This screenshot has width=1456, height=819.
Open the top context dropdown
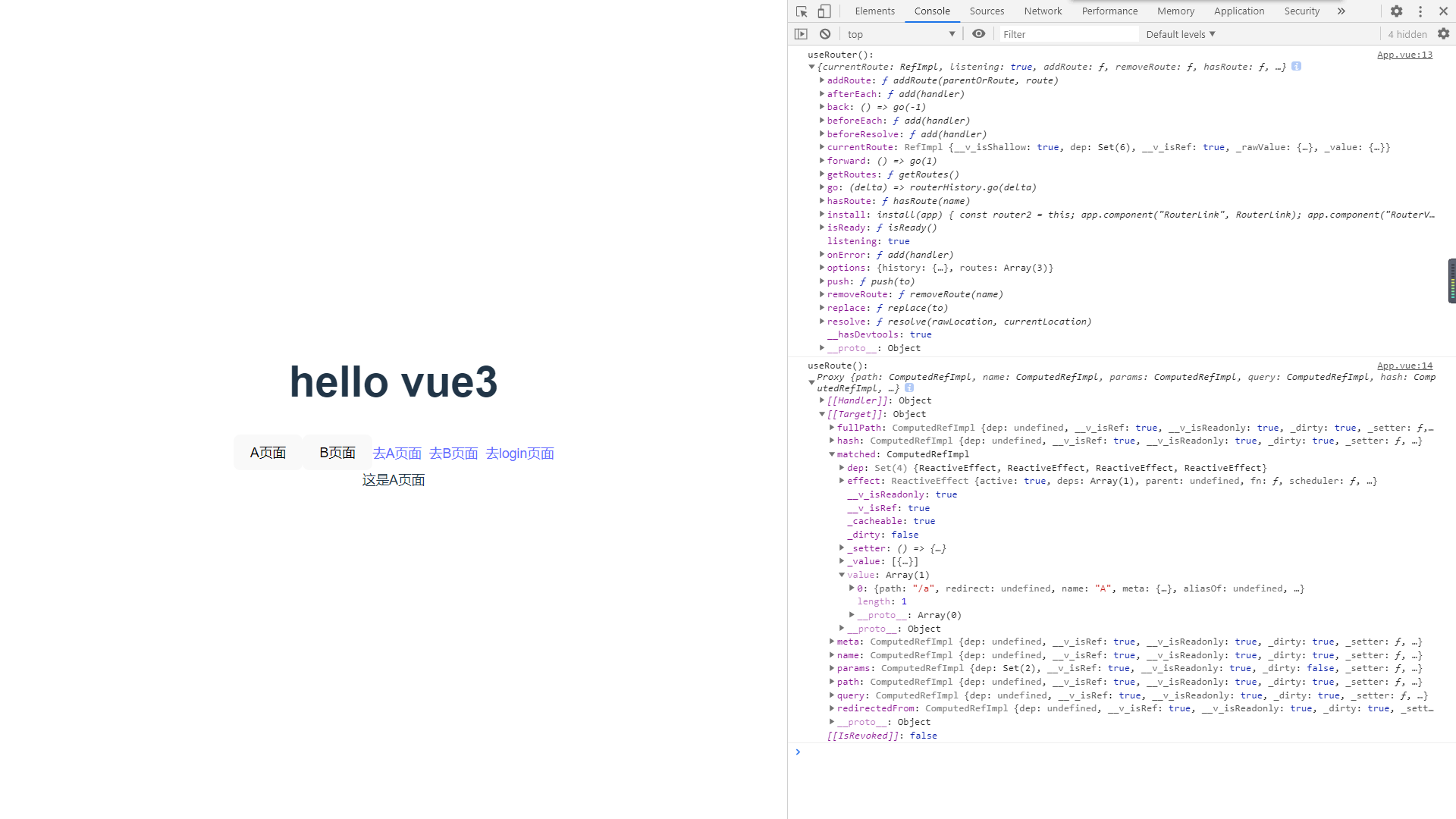[900, 34]
